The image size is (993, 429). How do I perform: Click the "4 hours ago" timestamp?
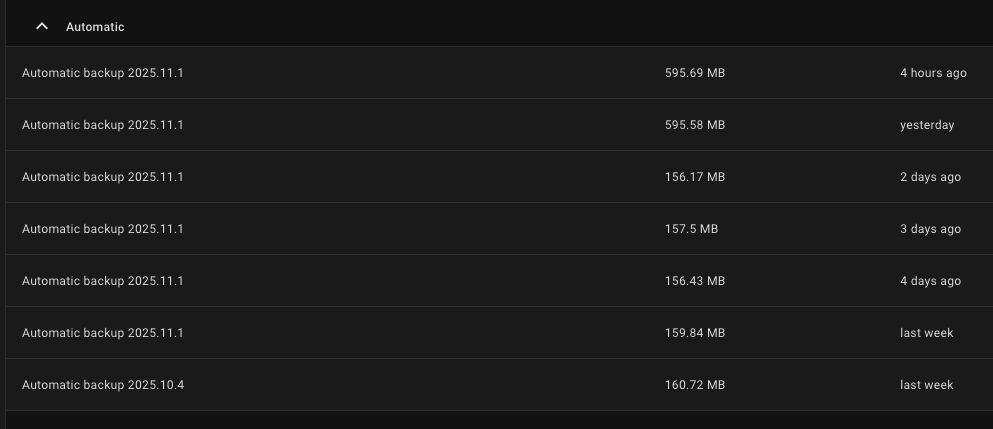pyautogui.click(x=932, y=73)
